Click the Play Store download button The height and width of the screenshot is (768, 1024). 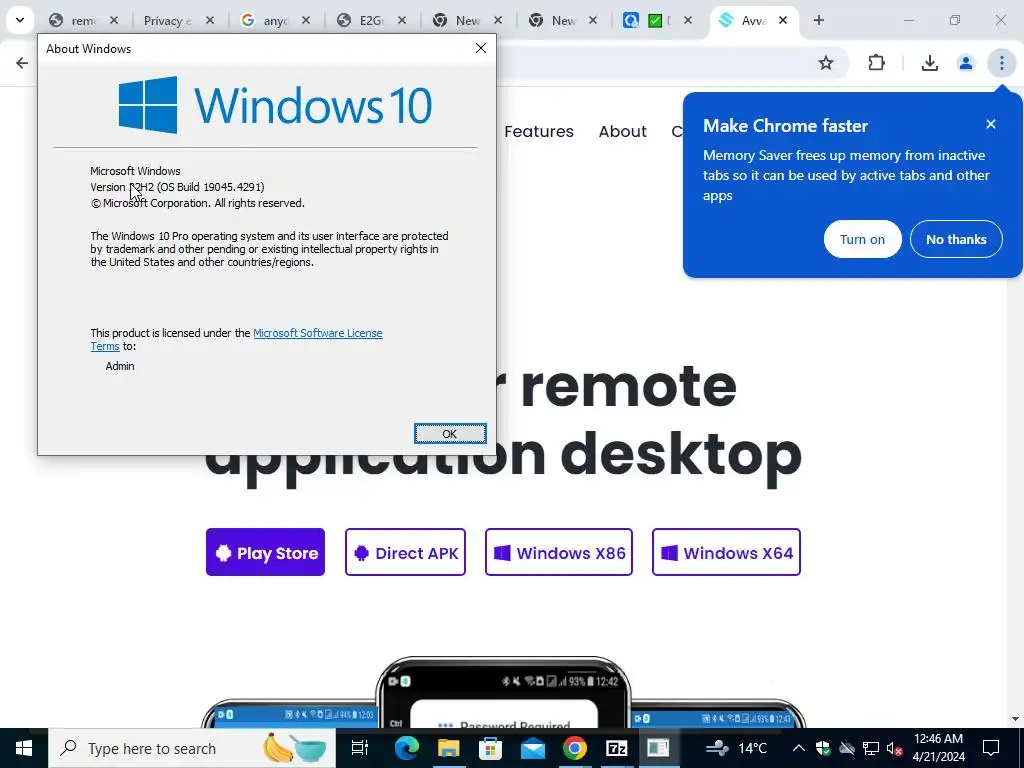[x=265, y=552]
